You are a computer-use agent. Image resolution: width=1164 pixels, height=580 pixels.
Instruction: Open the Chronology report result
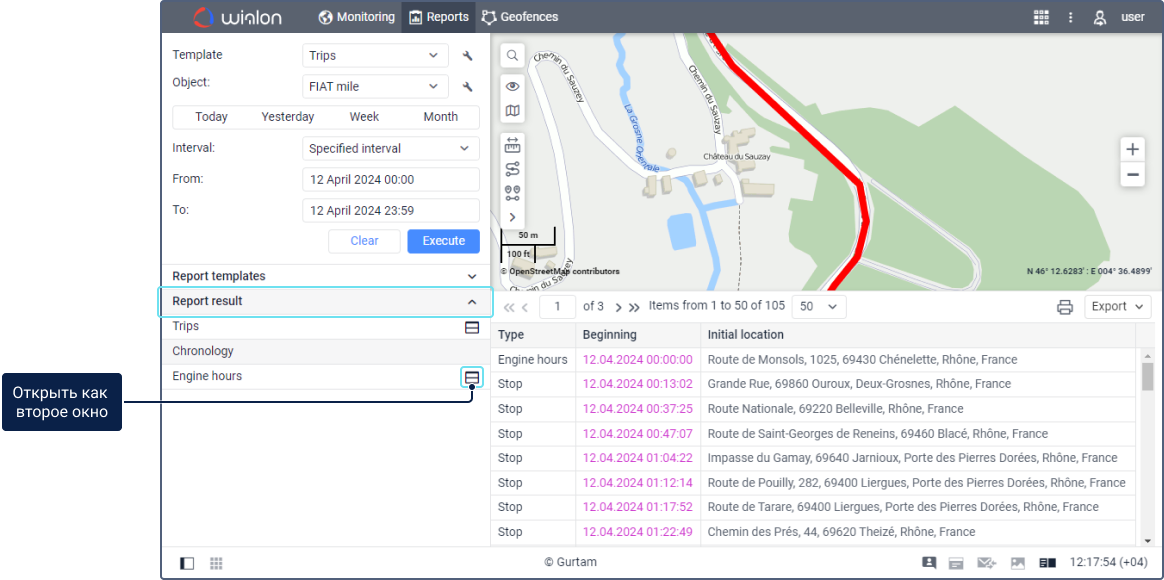coord(326,351)
